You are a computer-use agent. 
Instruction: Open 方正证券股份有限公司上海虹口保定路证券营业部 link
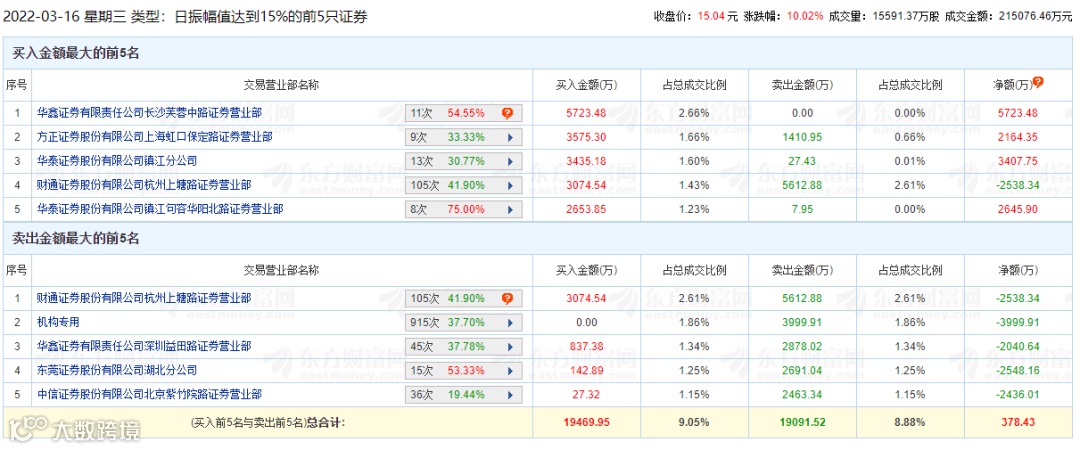click(x=154, y=137)
